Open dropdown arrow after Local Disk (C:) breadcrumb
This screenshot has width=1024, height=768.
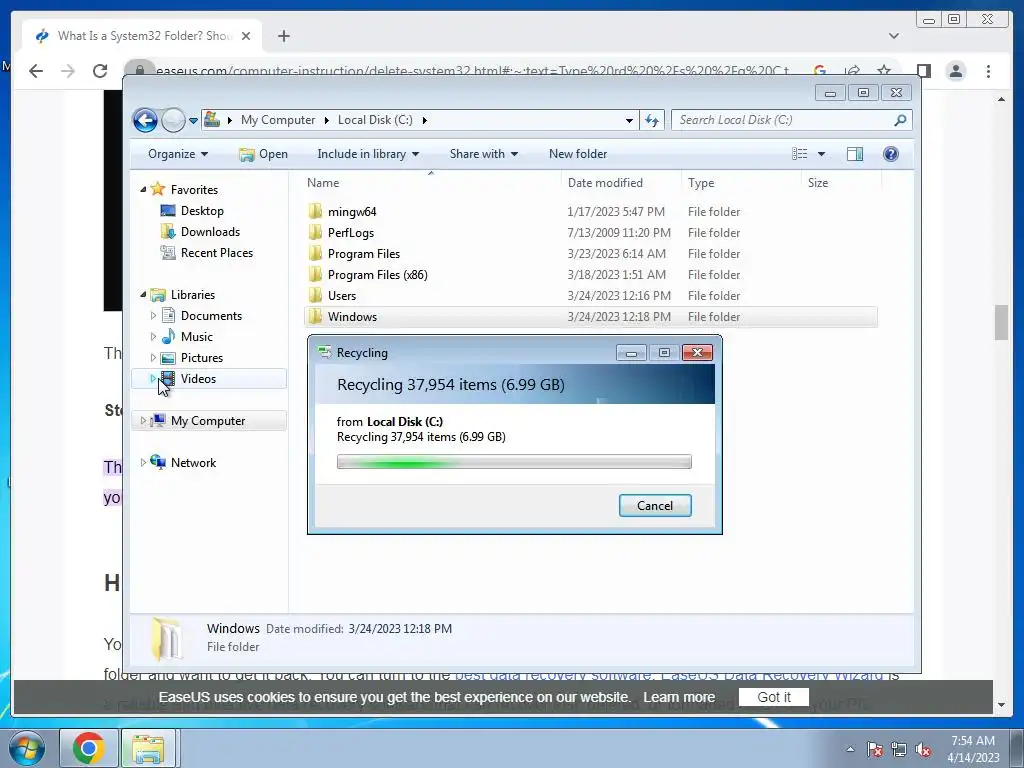424,120
